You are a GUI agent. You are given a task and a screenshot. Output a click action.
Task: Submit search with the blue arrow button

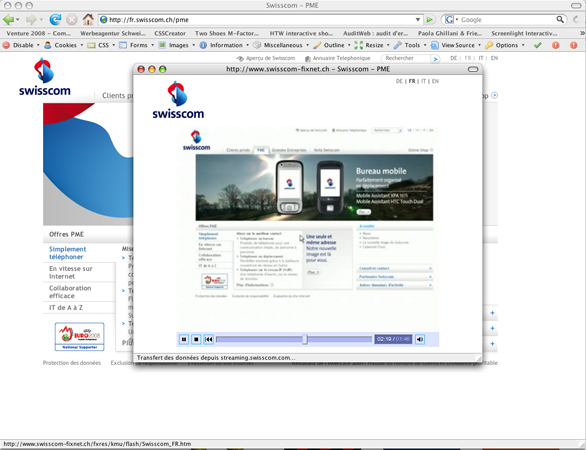coord(435,59)
